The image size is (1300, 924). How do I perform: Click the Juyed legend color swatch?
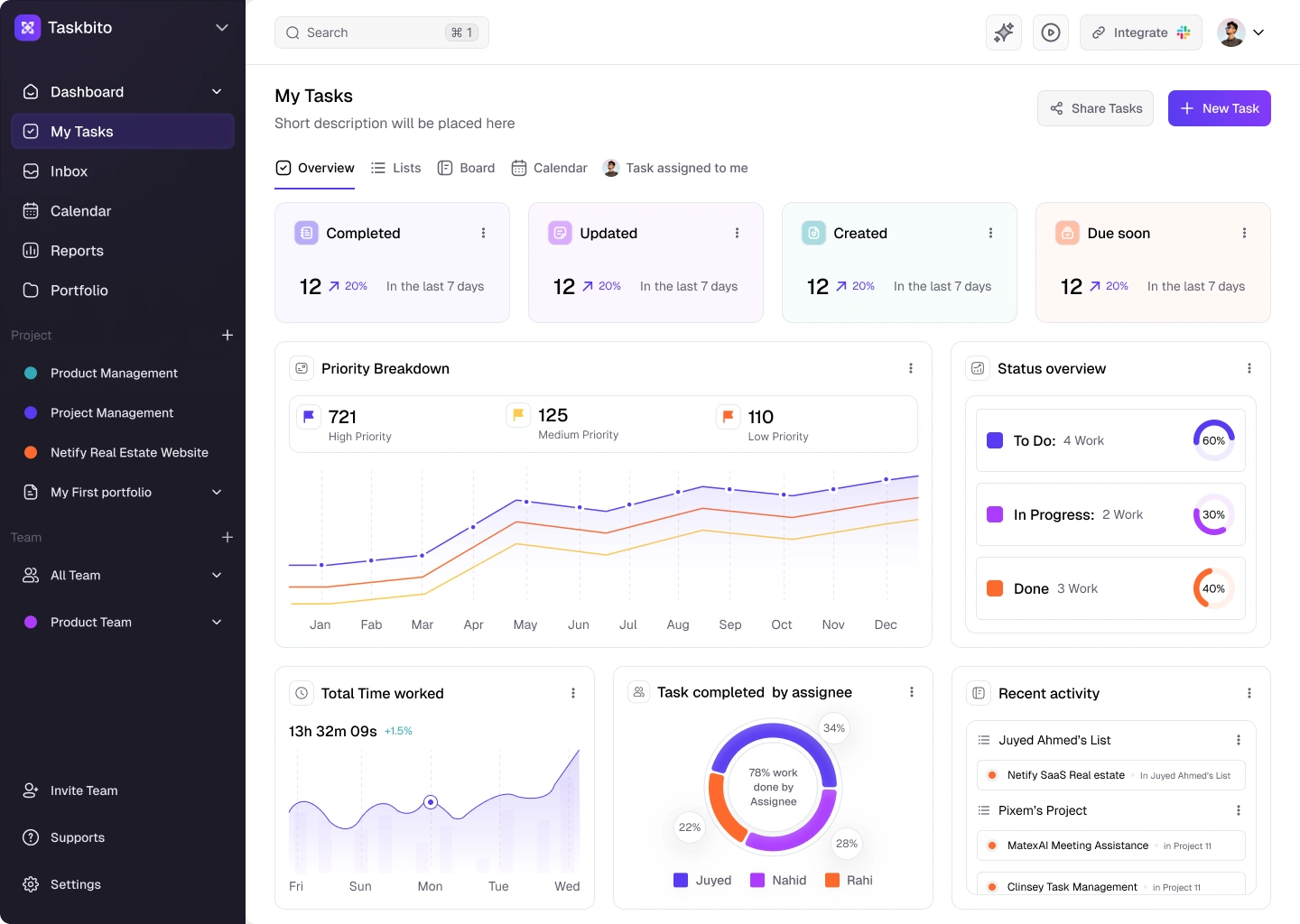pyautogui.click(x=681, y=880)
